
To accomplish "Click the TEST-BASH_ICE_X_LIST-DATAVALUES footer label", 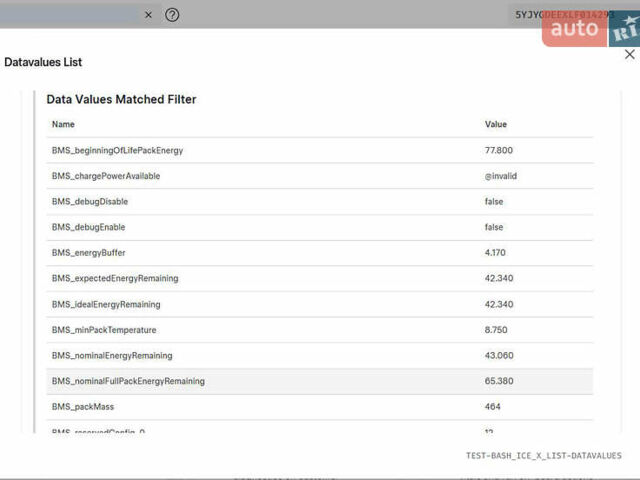I will click(543, 456).
